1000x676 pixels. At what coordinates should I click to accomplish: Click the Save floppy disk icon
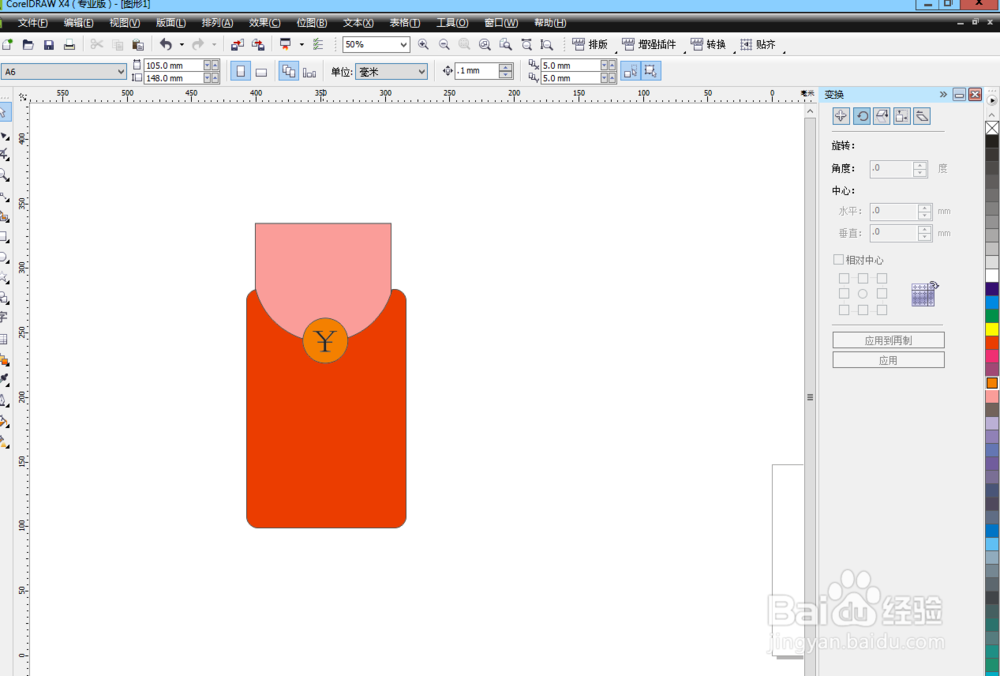click(x=48, y=45)
